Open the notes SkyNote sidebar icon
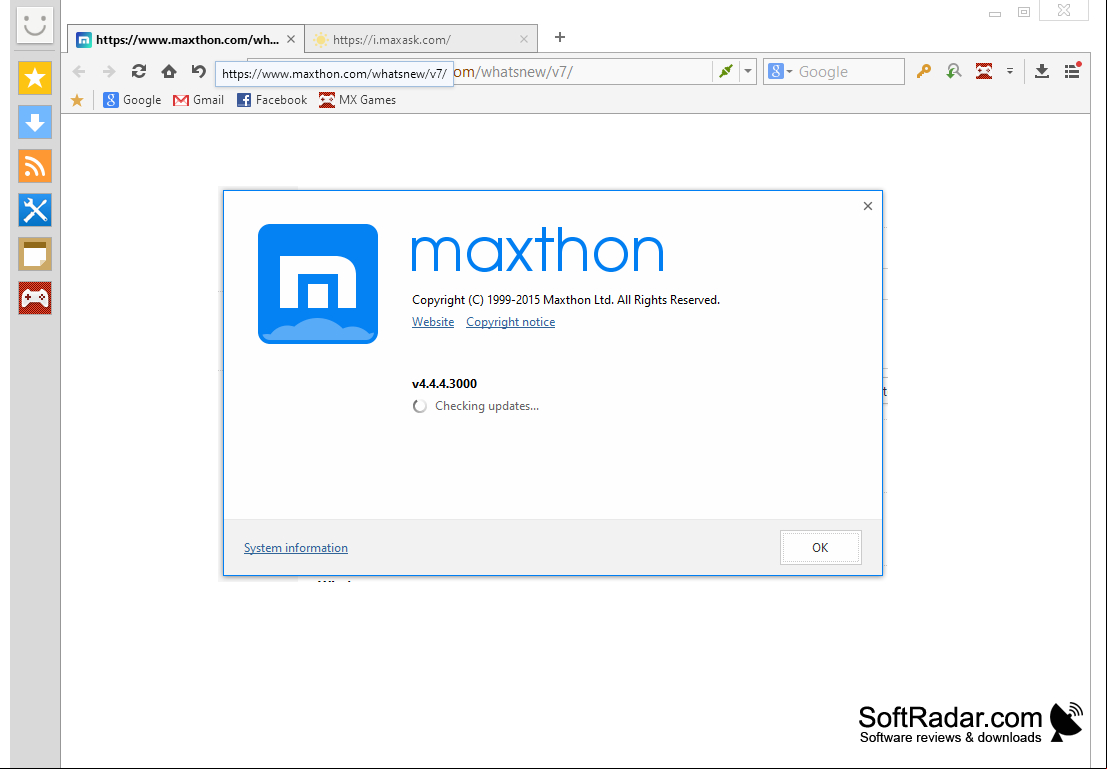 pos(35,254)
